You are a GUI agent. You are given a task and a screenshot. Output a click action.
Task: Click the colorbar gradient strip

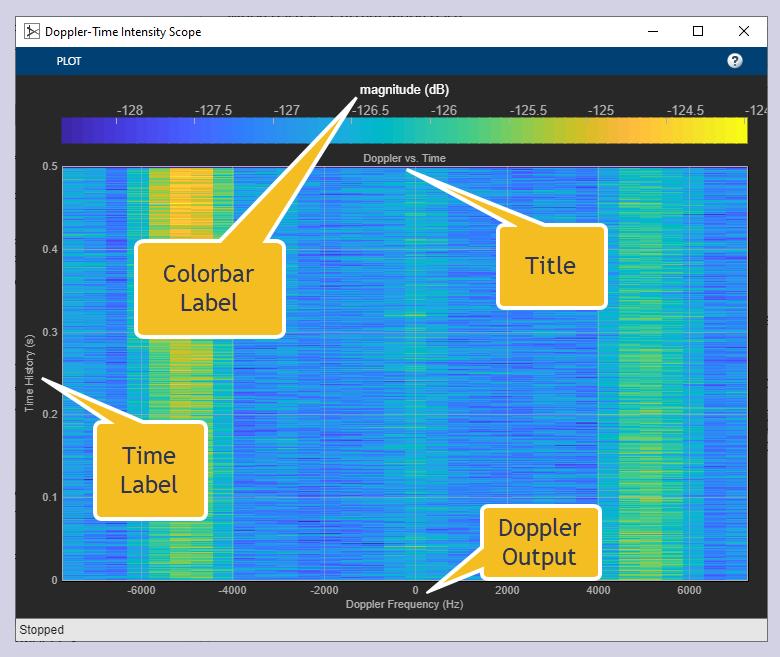(404, 131)
